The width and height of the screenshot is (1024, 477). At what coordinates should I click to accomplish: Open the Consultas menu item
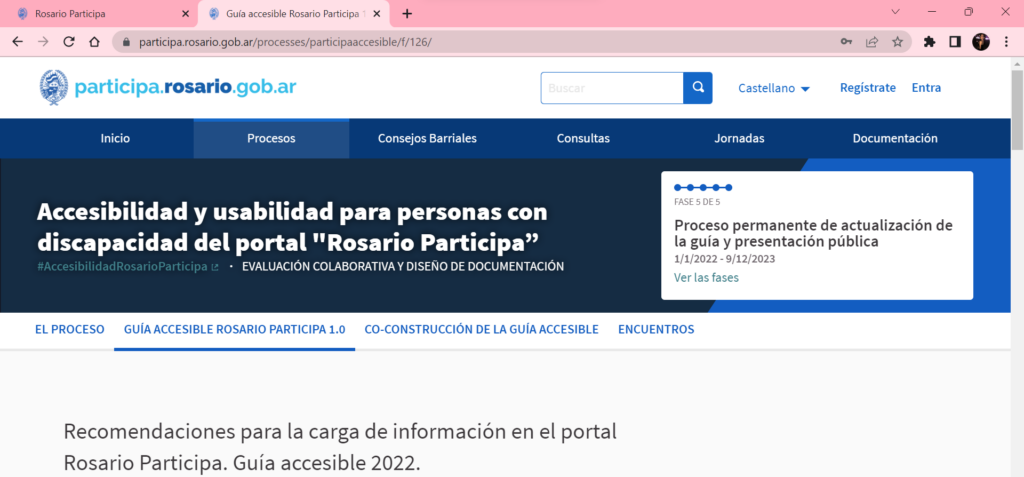[583, 139]
